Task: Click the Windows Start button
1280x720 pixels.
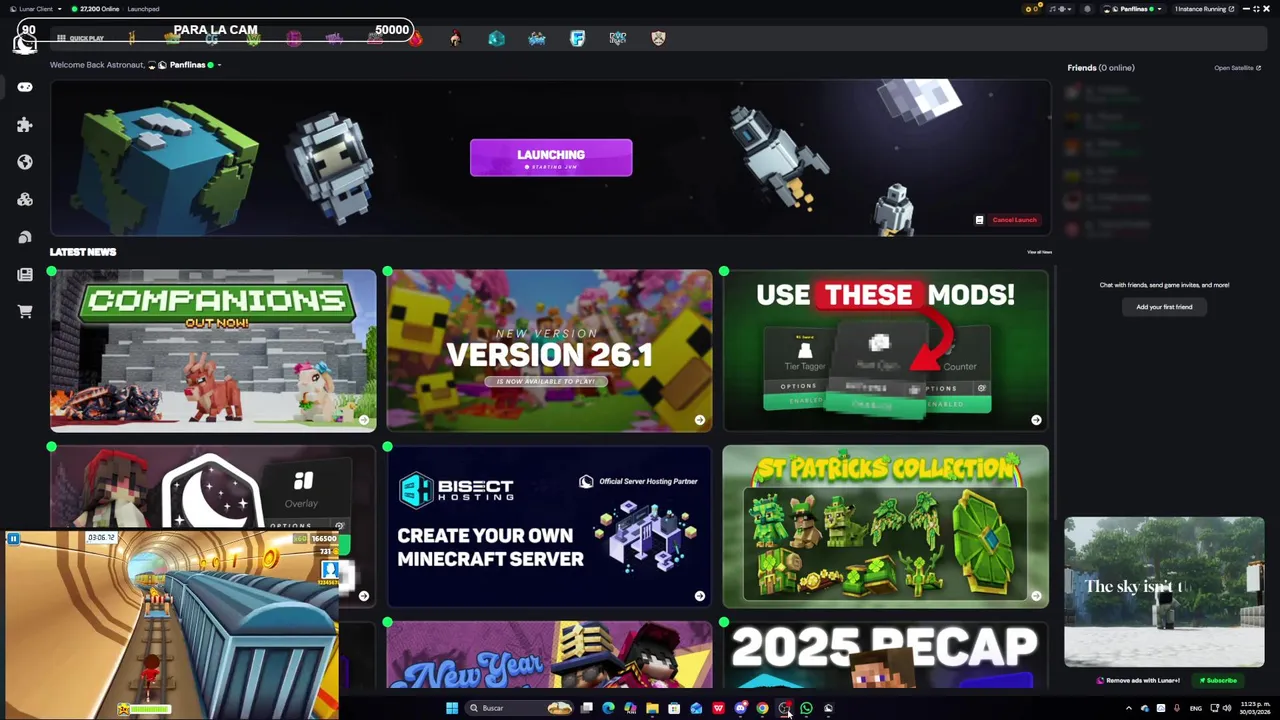Action: coord(452,708)
